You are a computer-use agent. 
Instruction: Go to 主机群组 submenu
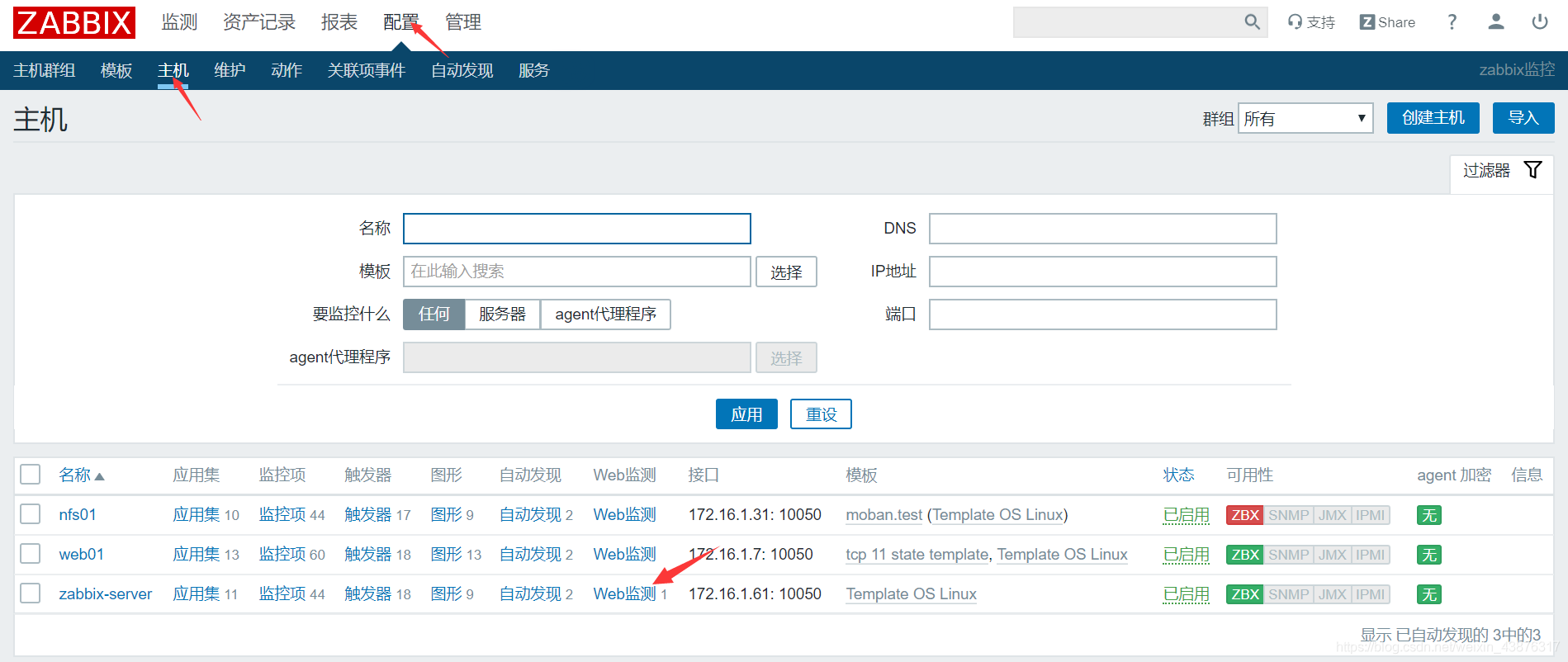point(45,71)
